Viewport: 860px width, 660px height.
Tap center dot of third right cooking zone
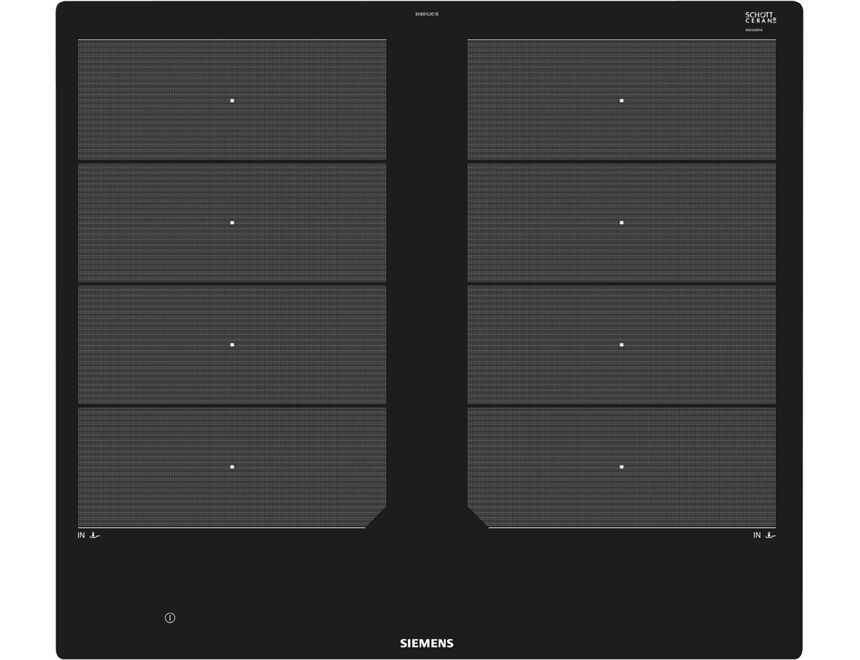[x=621, y=344]
